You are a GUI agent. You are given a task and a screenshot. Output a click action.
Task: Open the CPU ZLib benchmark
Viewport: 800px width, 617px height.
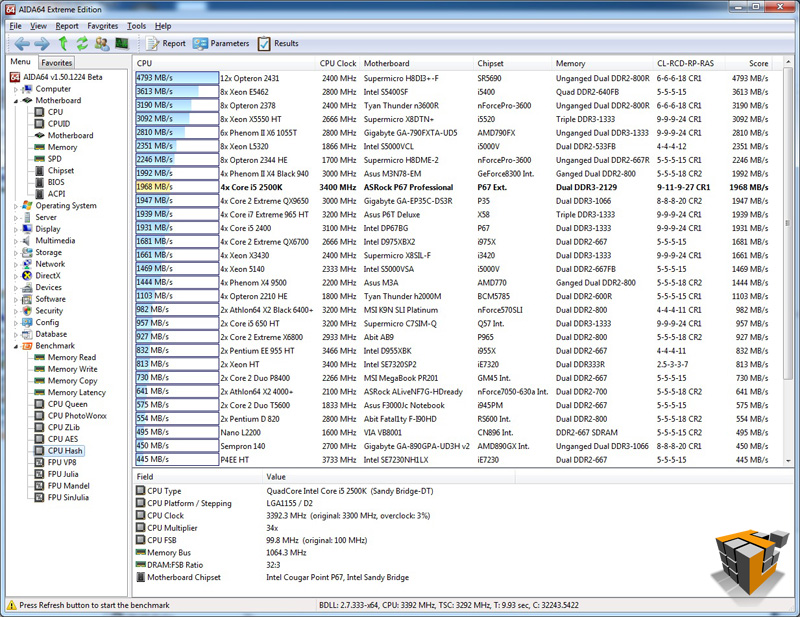(x=64, y=428)
